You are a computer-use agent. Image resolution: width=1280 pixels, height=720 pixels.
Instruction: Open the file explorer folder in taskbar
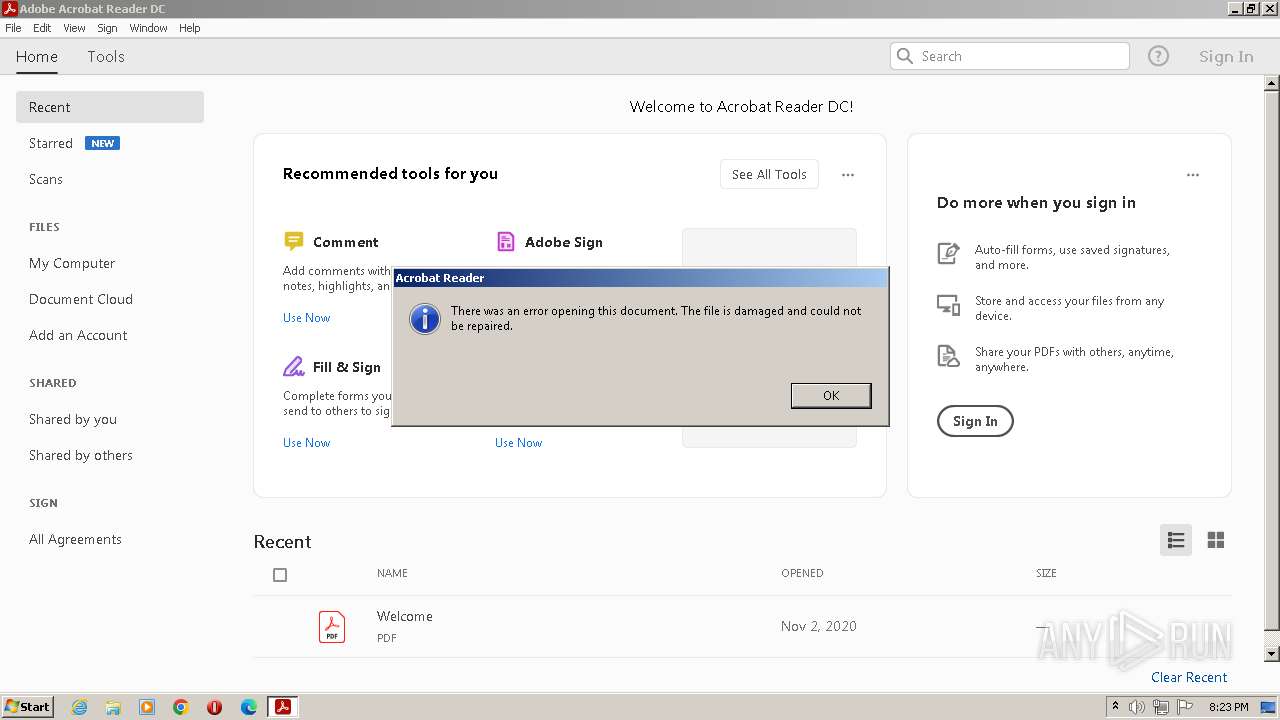click(x=113, y=707)
